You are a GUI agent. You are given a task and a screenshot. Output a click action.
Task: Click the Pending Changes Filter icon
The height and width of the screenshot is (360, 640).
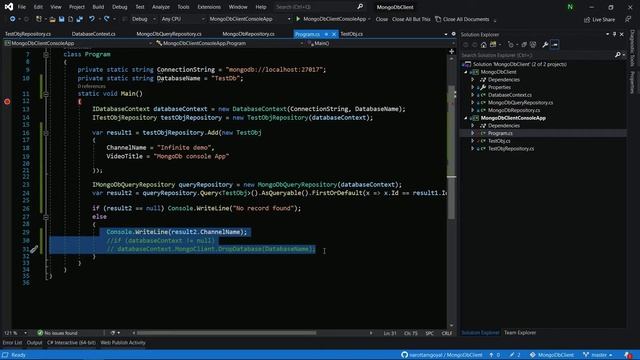tap(510, 44)
